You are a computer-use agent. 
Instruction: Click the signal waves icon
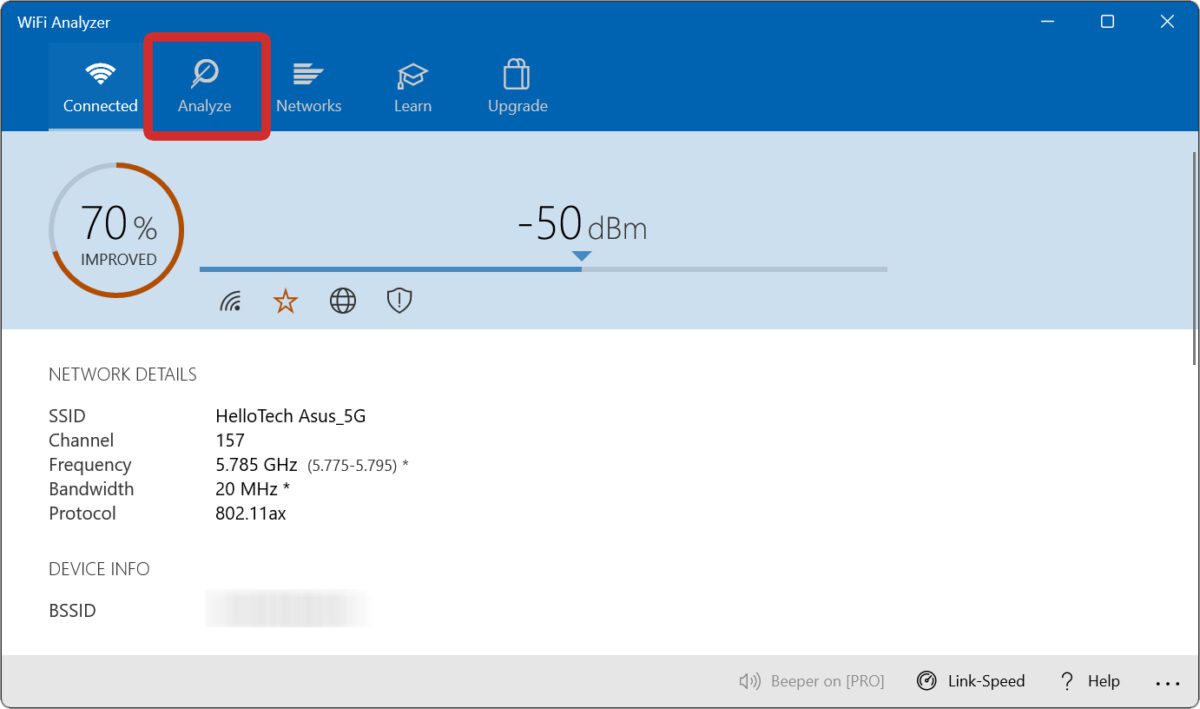click(230, 301)
